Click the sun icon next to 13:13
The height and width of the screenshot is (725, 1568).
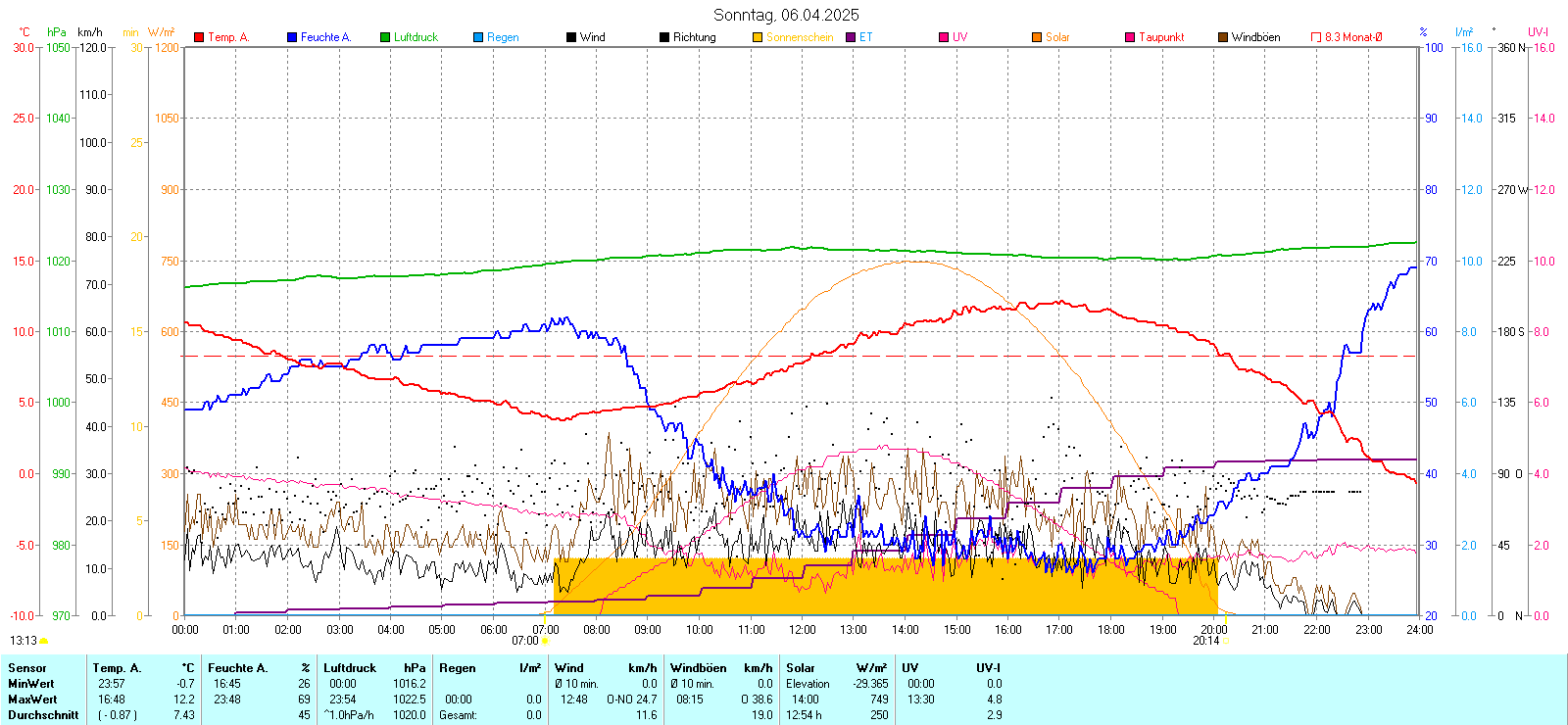(x=44, y=641)
